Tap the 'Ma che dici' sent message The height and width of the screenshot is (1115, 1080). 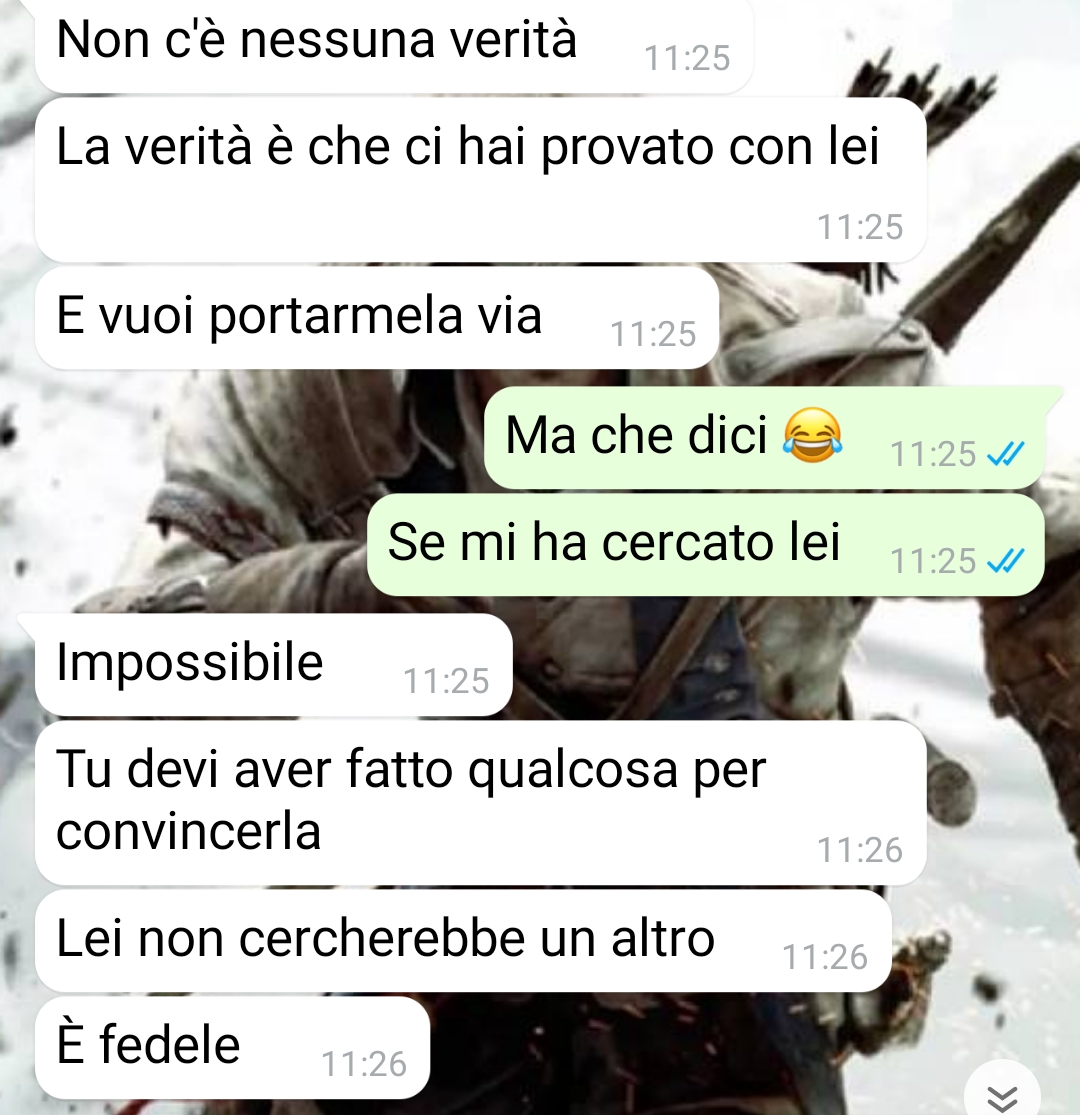coord(765,437)
